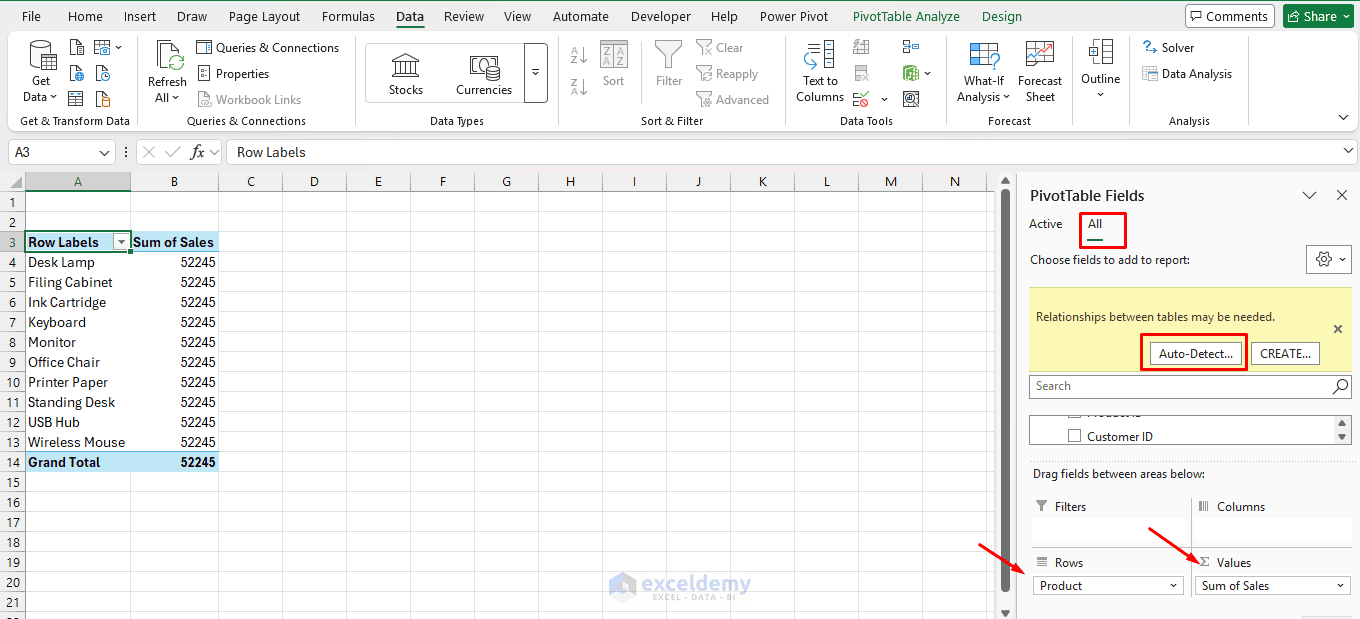Dismiss the yellow relationships notice
The image size is (1360, 619).
coord(1338,329)
